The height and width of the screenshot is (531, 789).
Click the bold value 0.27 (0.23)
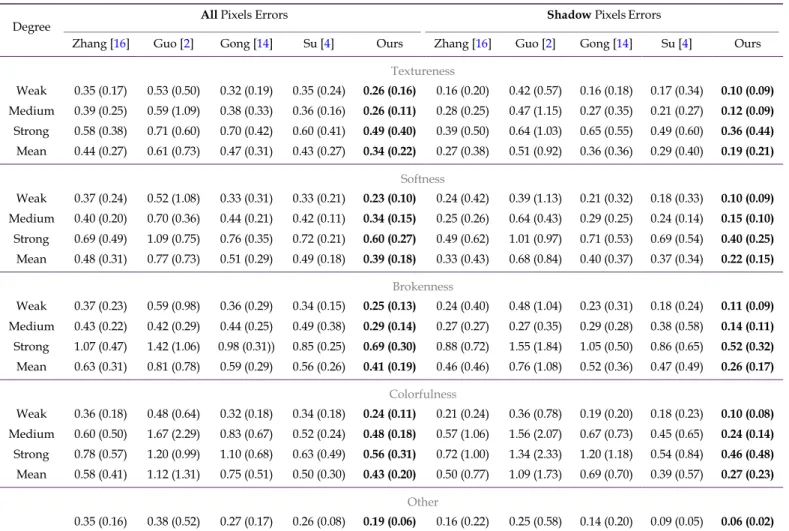click(747, 474)
